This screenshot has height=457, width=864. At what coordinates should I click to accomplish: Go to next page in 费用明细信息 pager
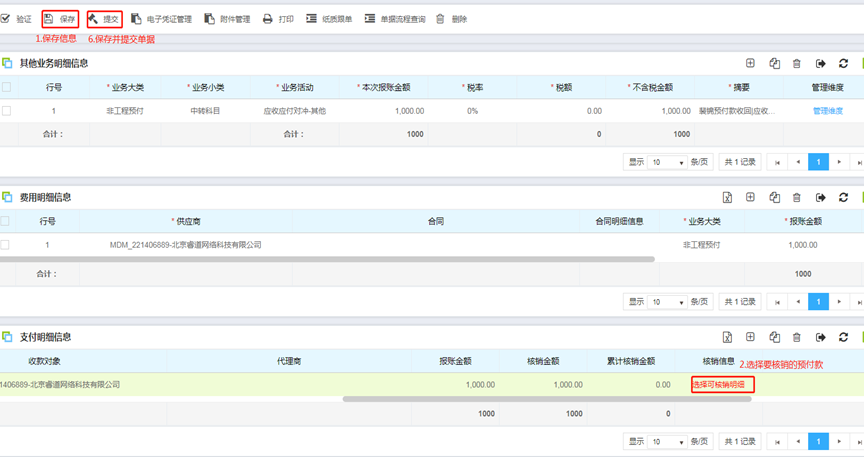tap(839, 302)
